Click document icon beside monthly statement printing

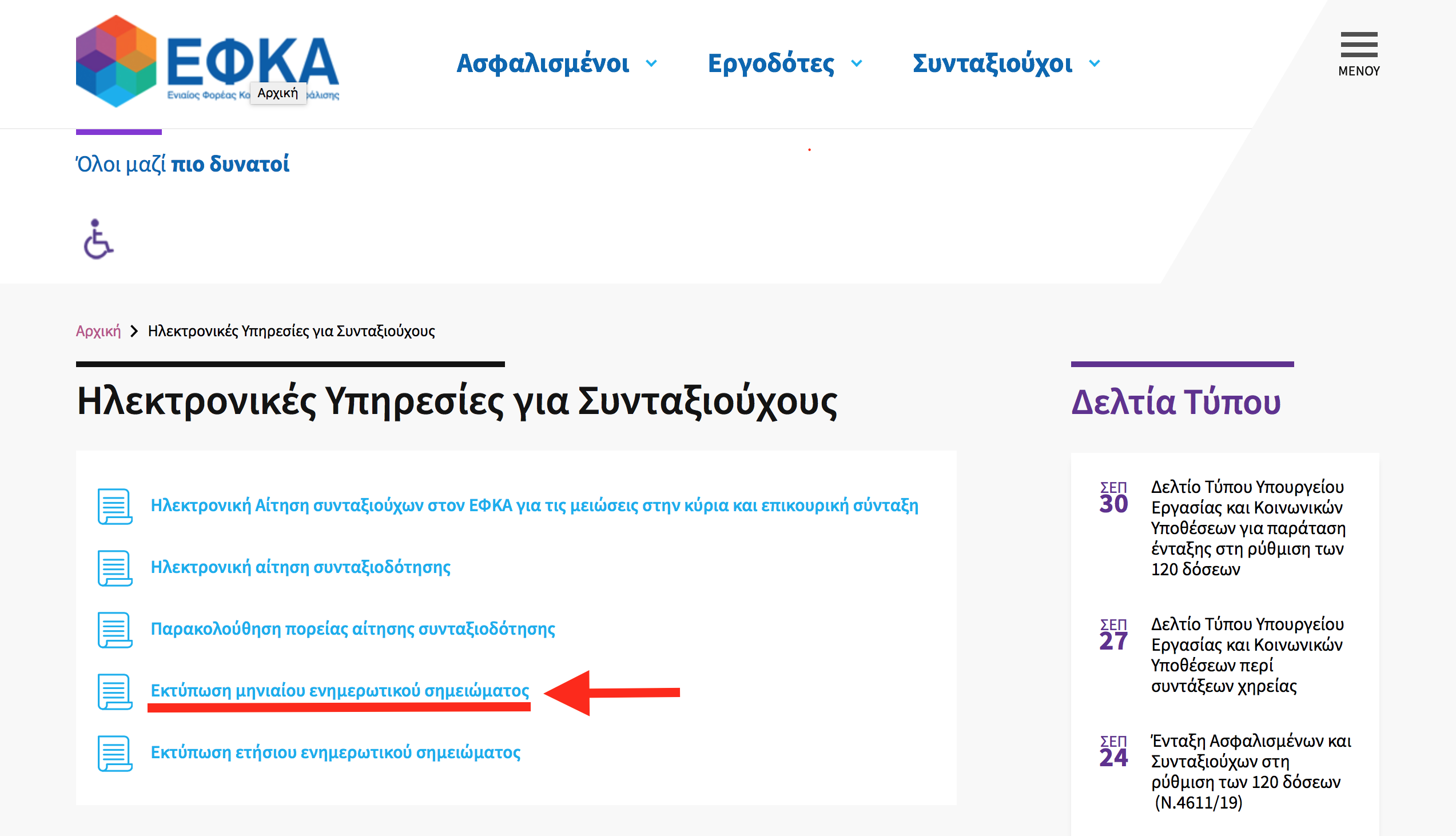pyautogui.click(x=114, y=691)
